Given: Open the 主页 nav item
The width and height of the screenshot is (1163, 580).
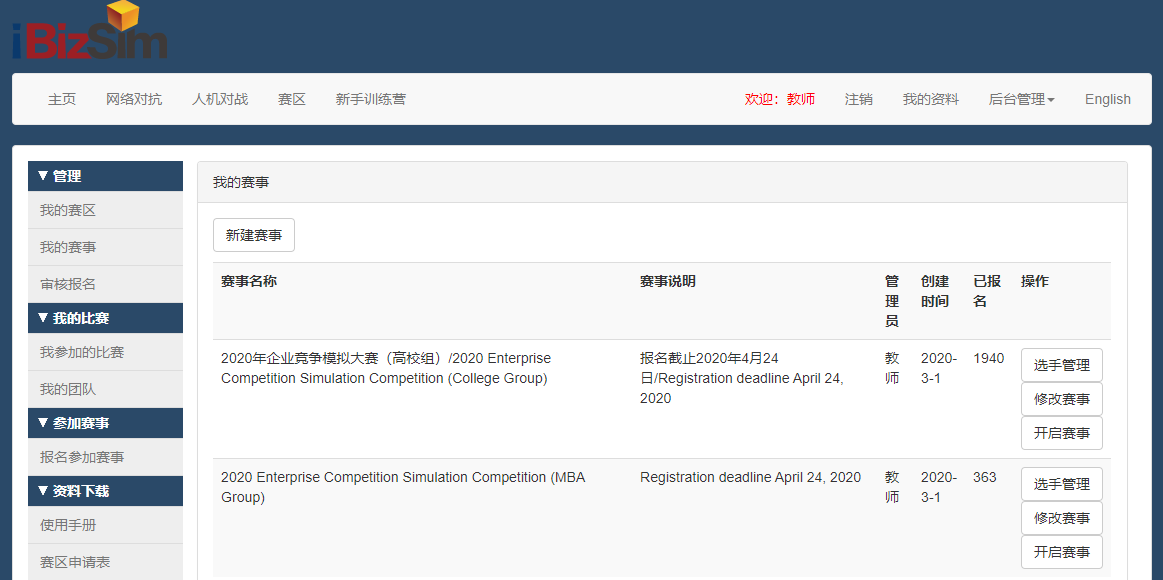Looking at the screenshot, I should pos(62,99).
